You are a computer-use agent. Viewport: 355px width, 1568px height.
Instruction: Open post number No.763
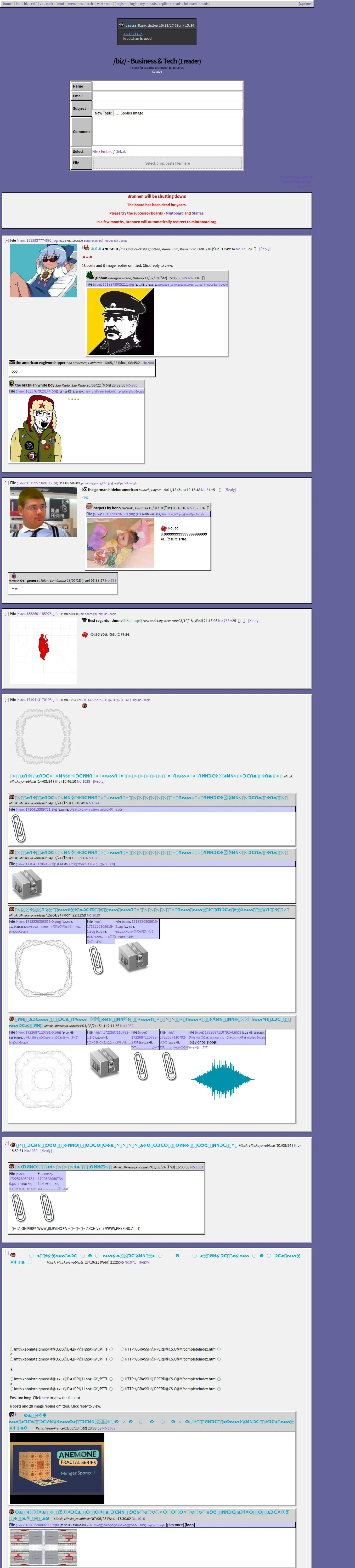point(223,621)
